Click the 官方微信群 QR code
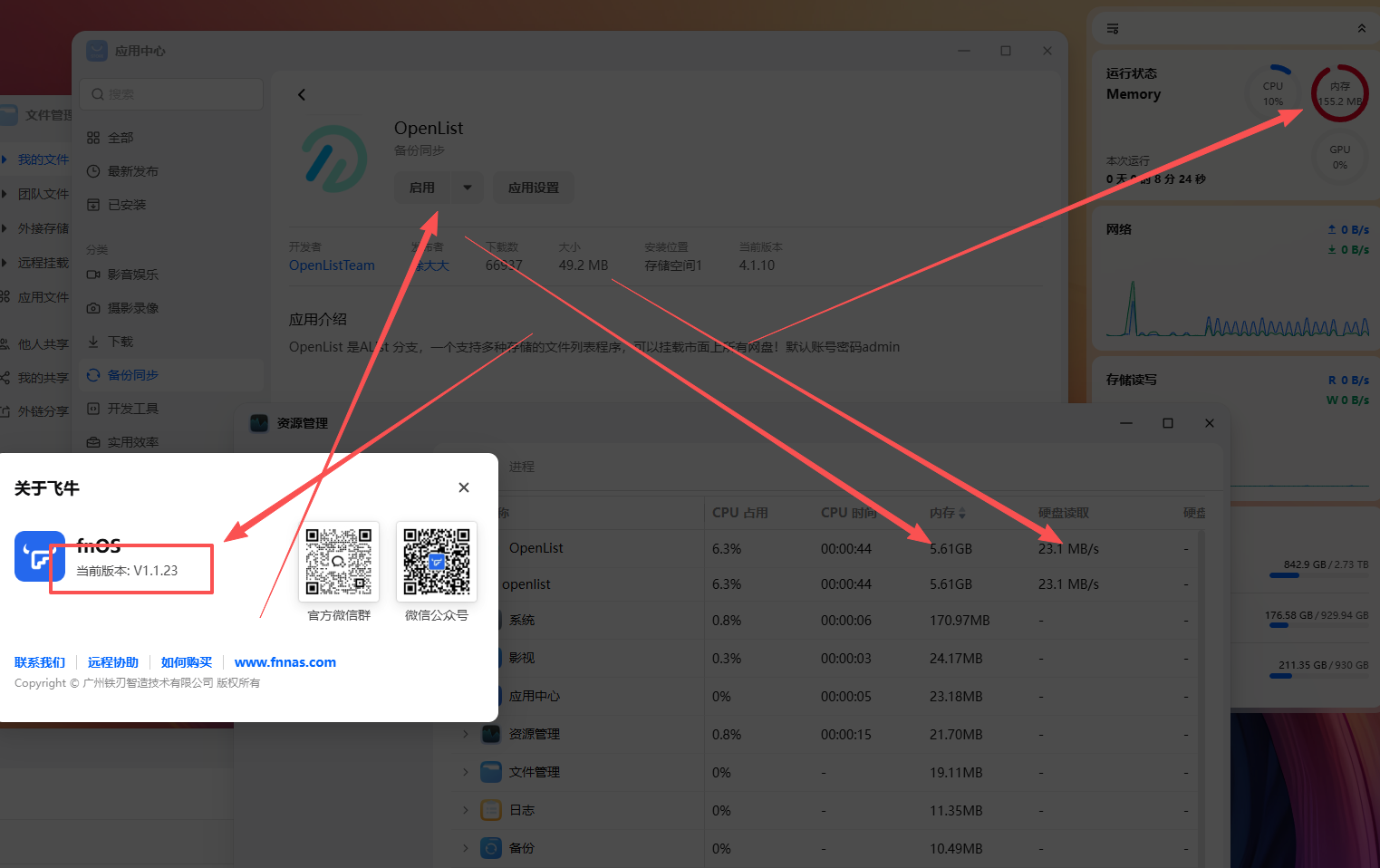This screenshot has width=1380, height=868. click(339, 562)
